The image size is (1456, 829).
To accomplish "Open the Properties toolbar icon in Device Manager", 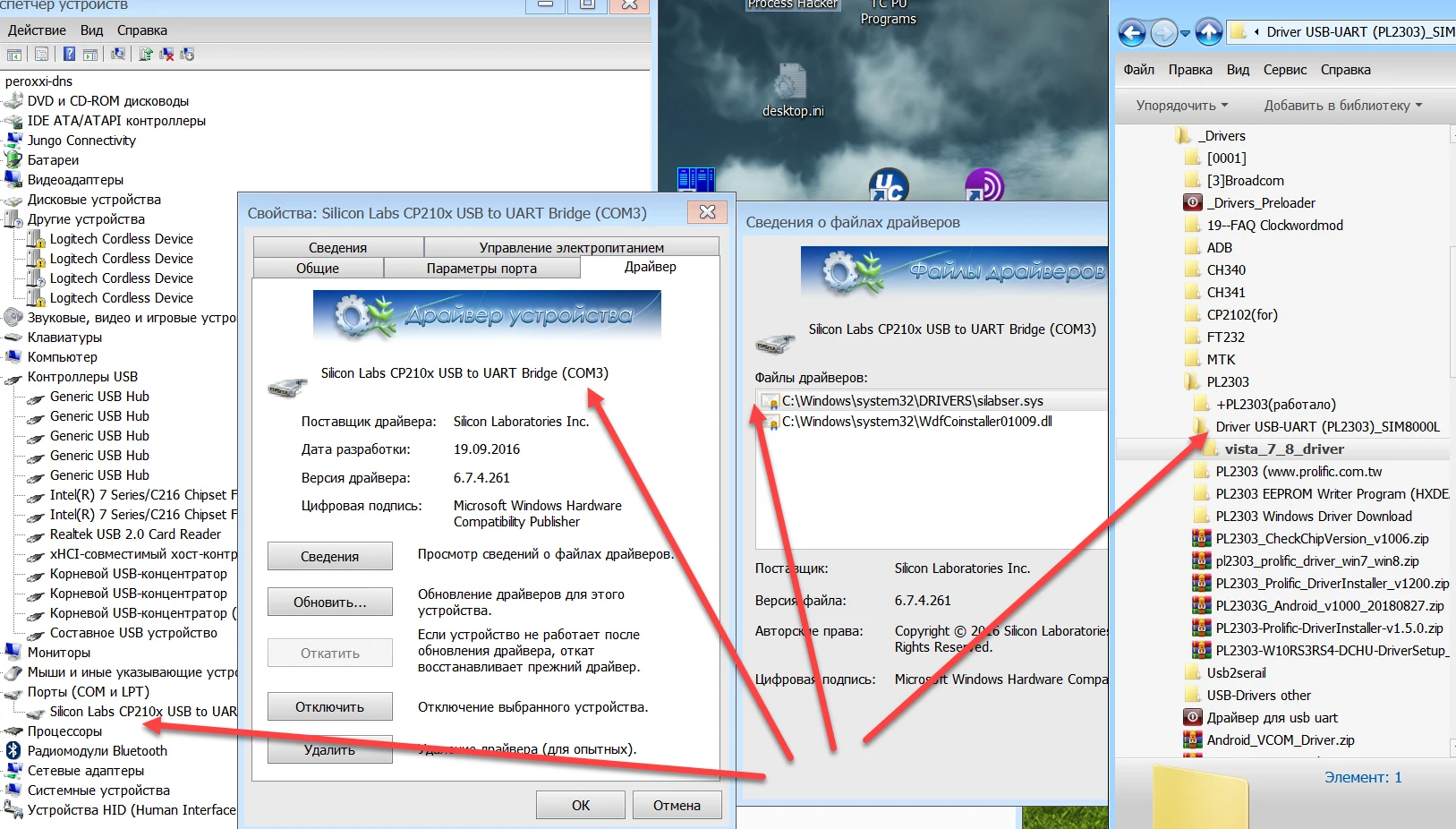I will pyautogui.click(x=41, y=55).
